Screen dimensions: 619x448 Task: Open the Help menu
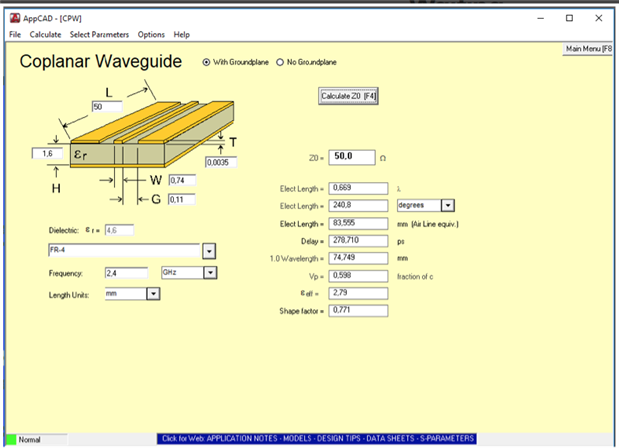pyautogui.click(x=182, y=35)
